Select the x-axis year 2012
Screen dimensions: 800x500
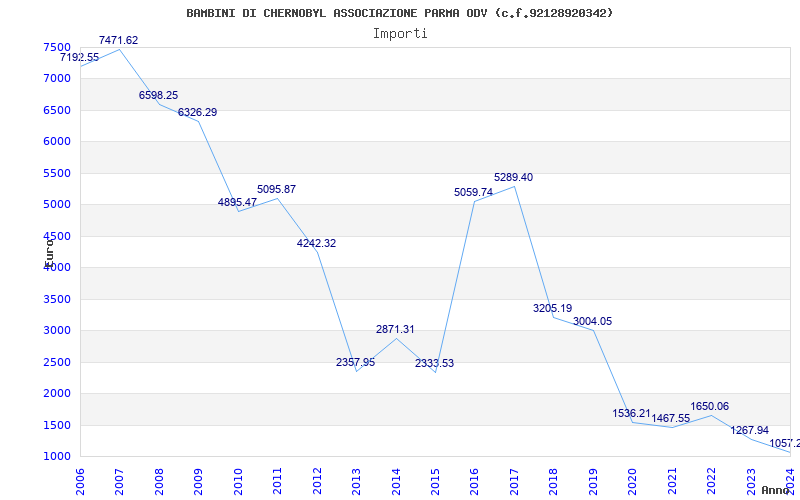click(317, 482)
